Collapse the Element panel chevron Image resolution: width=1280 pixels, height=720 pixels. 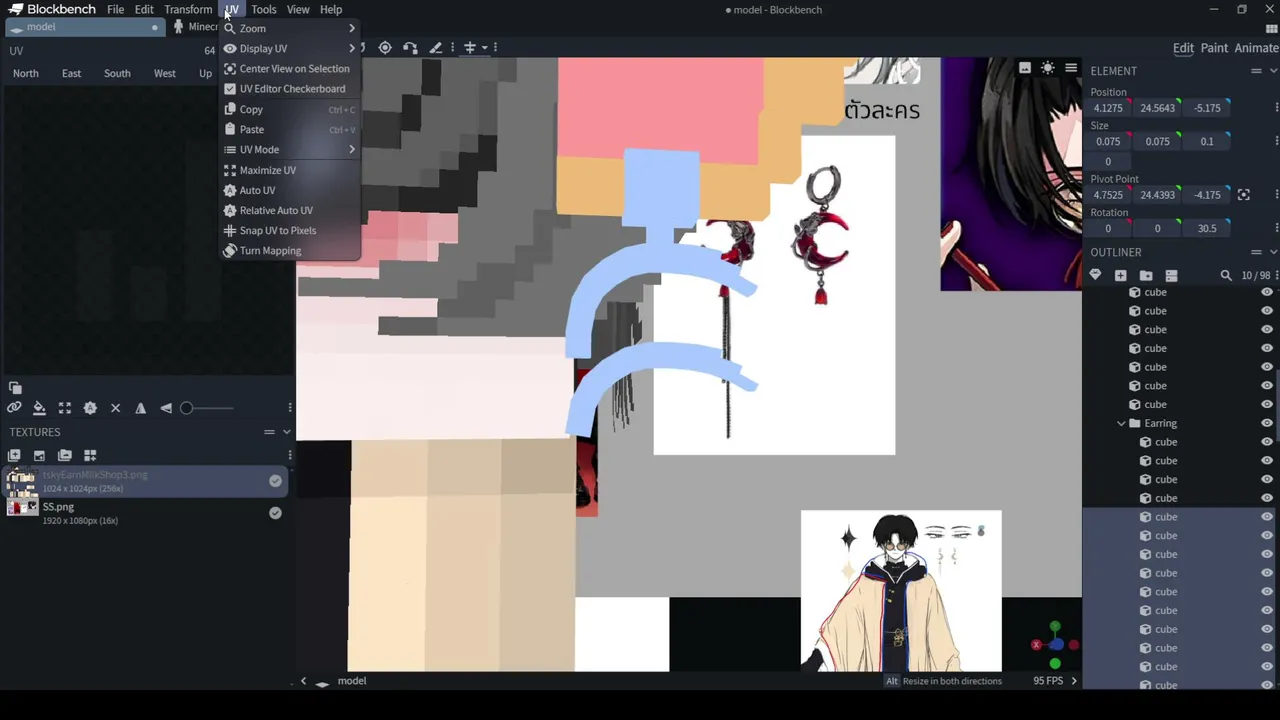tap(1273, 71)
